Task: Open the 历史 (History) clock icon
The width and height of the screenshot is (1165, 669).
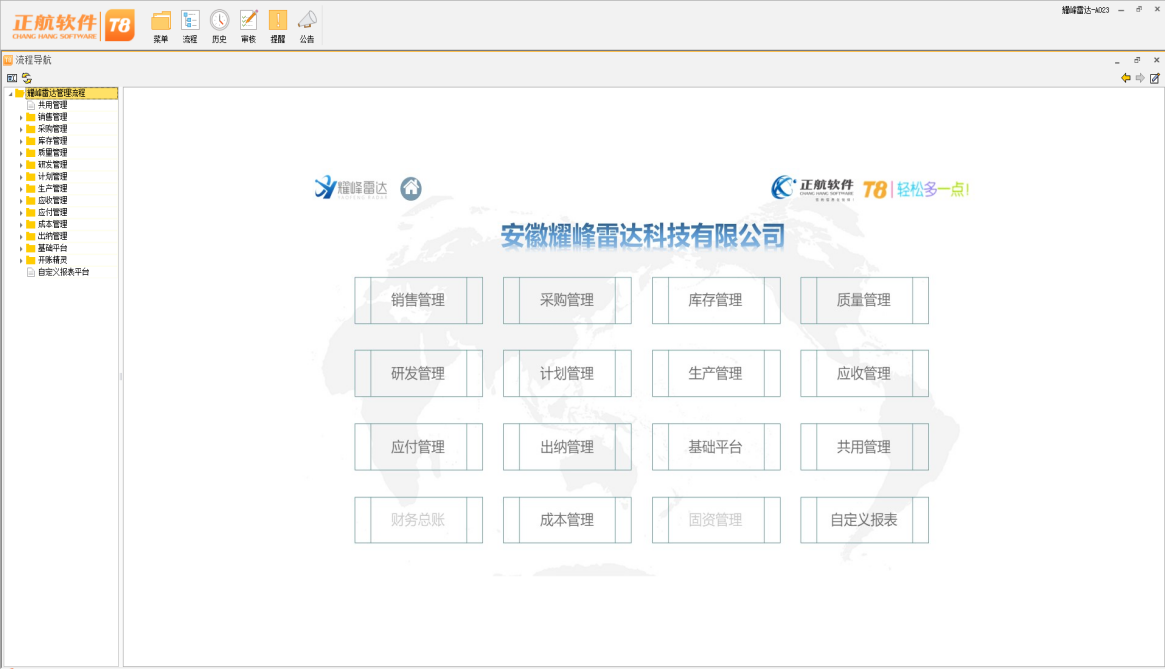Action: pos(219,21)
